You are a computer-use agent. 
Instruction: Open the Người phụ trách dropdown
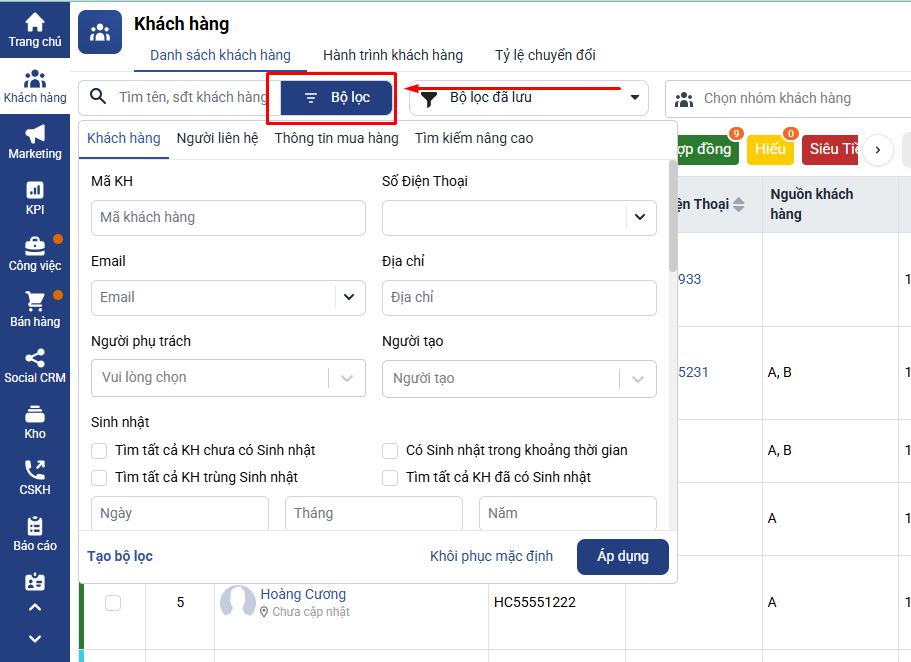347,378
